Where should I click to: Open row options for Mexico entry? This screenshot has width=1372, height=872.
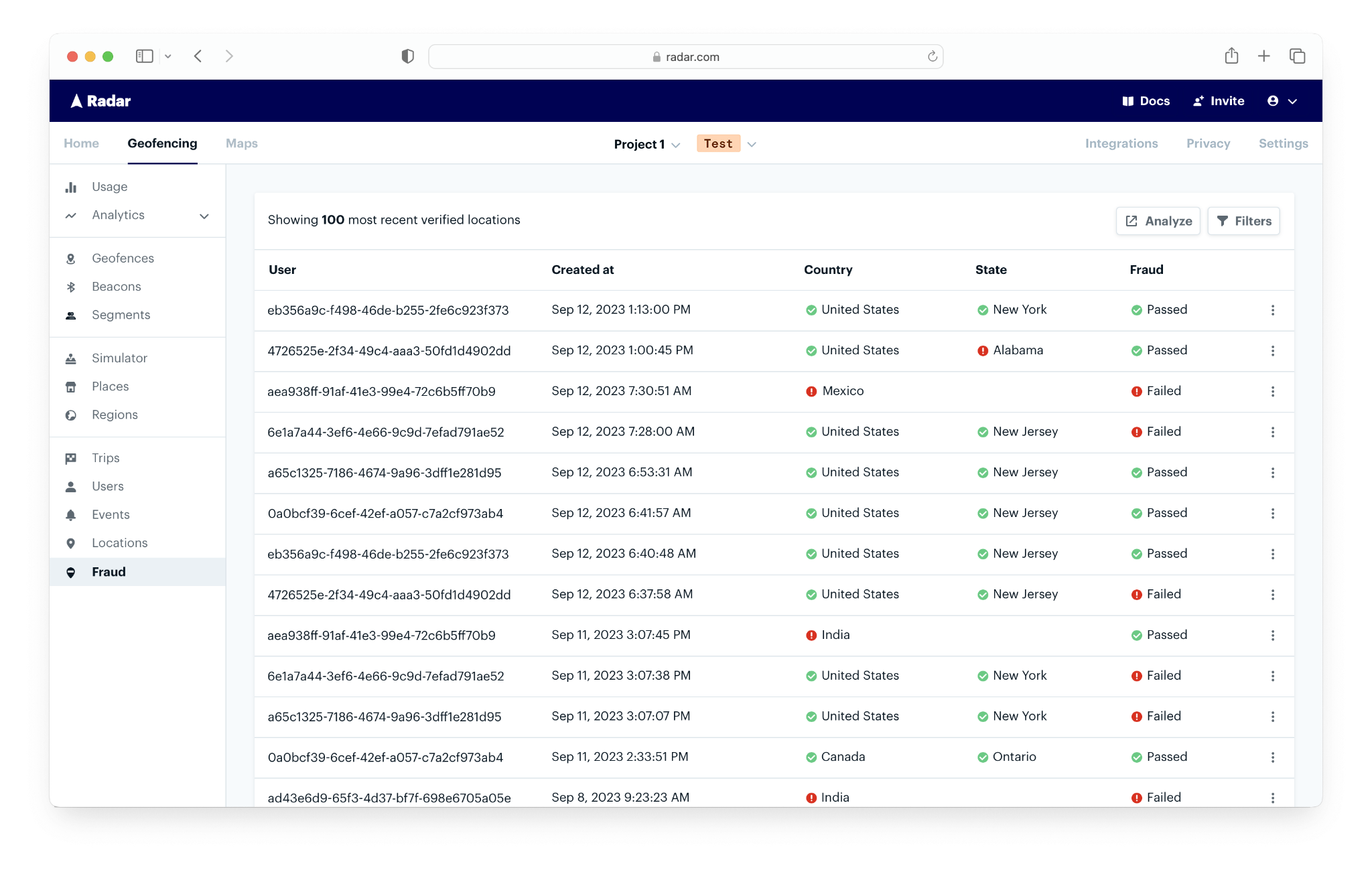point(1273,391)
